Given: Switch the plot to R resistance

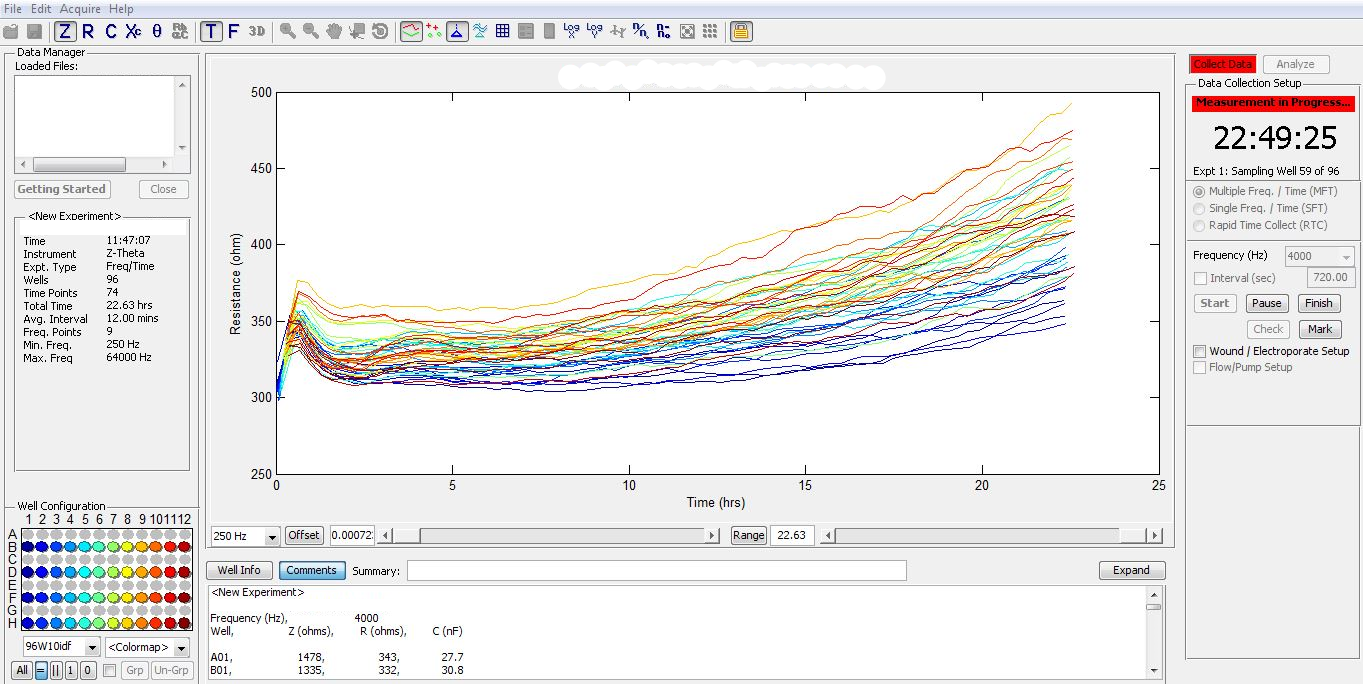Looking at the screenshot, I should pos(88,31).
